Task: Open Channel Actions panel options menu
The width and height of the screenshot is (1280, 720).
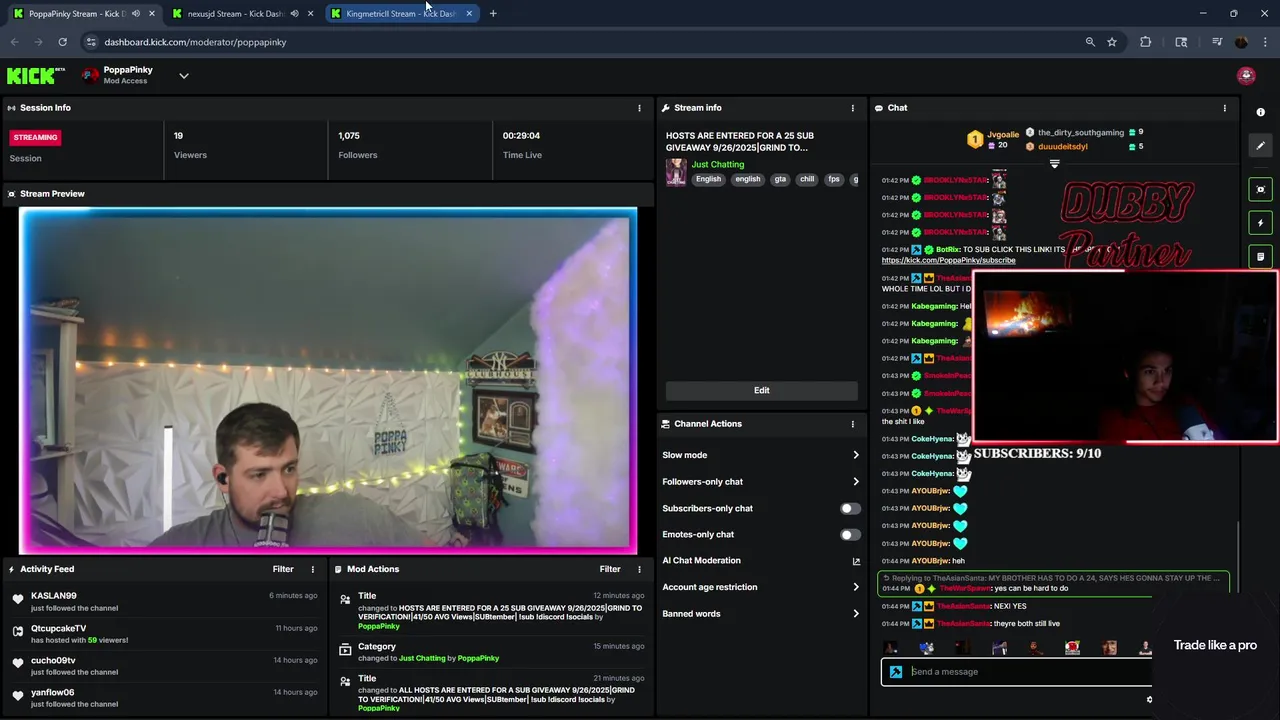Action: click(x=853, y=424)
